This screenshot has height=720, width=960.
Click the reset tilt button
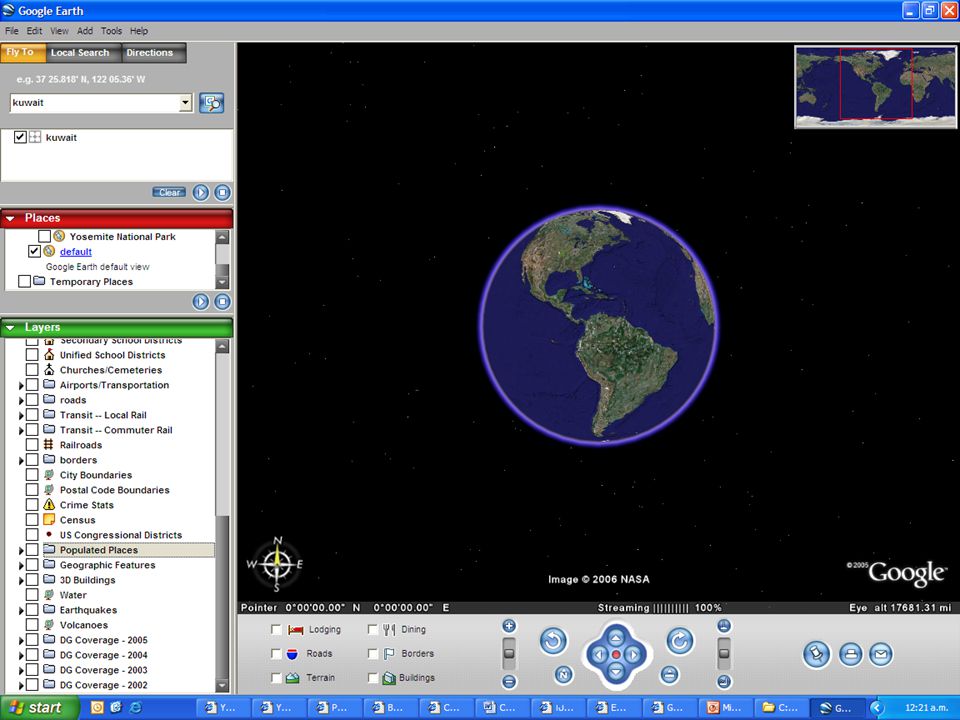669,675
